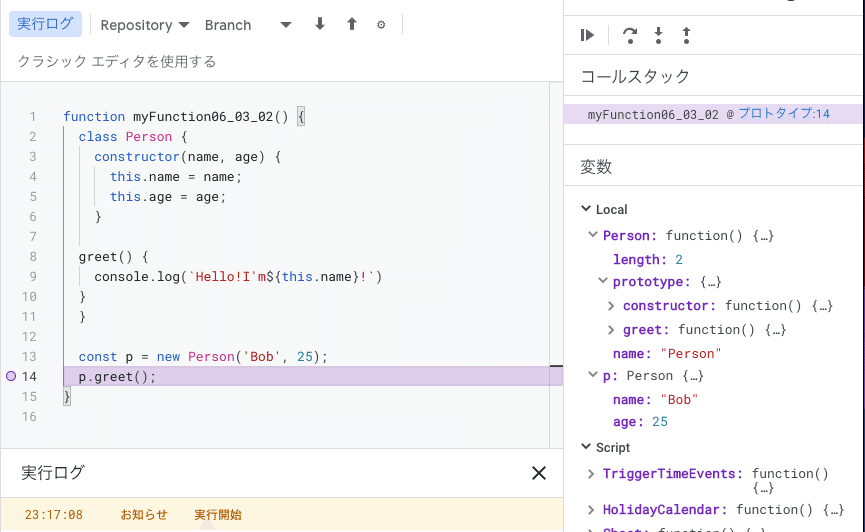The image size is (865, 532).
Task: Select the name: "Person" variable row
Action: click(x=667, y=353)
